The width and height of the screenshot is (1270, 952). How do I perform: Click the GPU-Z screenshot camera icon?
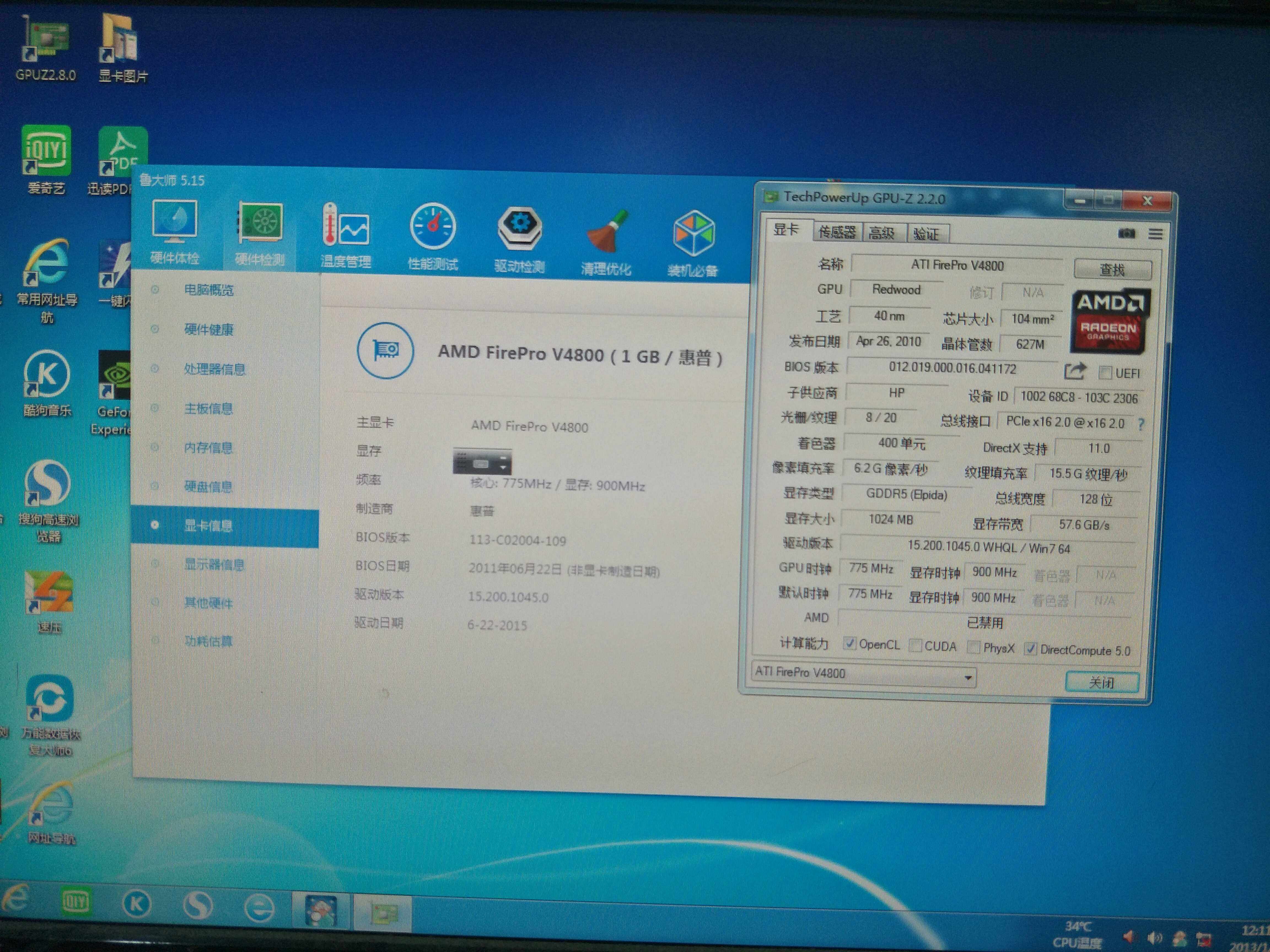point(1126,234)
